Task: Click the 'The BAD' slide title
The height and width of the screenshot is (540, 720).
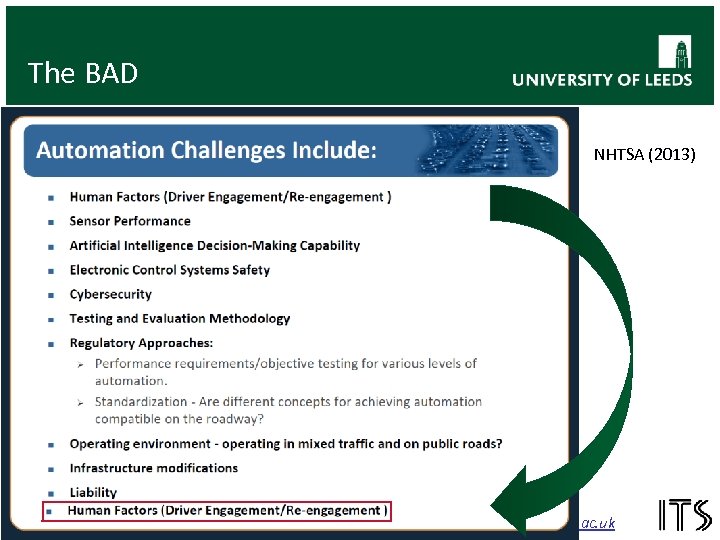Action: [x=83, y=73]
